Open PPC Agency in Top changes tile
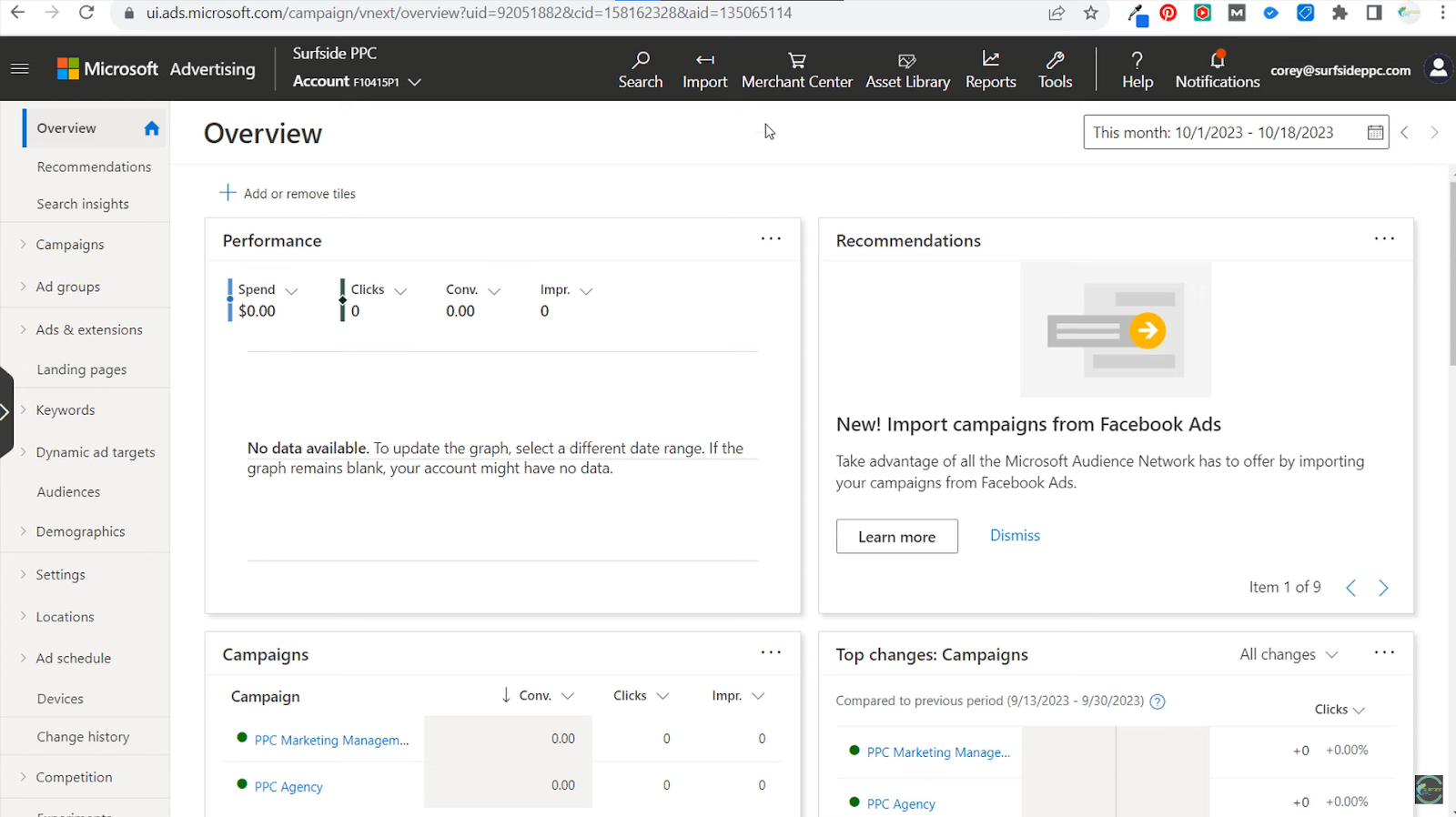Viewport: 1456px width, 817px height. tap(901, 804)
